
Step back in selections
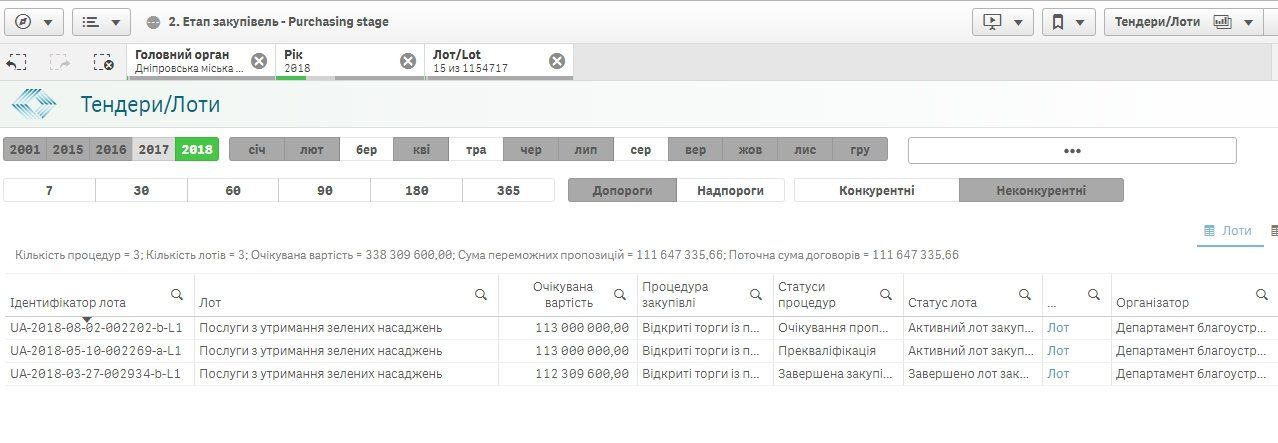(x=16, y=62)
